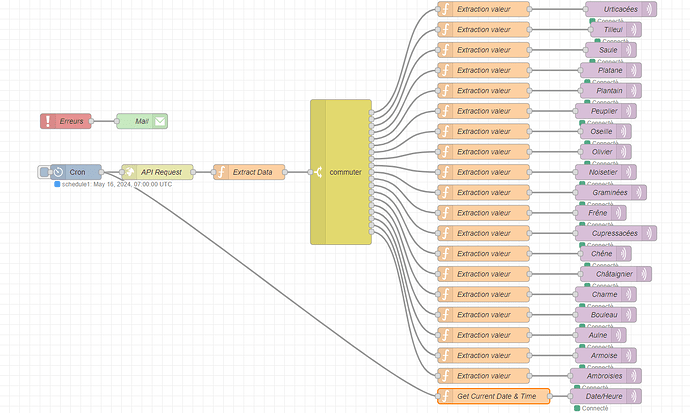Select Extraction valeur function feeding Oseille
The image size is (690, 413).
click(x=484, y=131)
